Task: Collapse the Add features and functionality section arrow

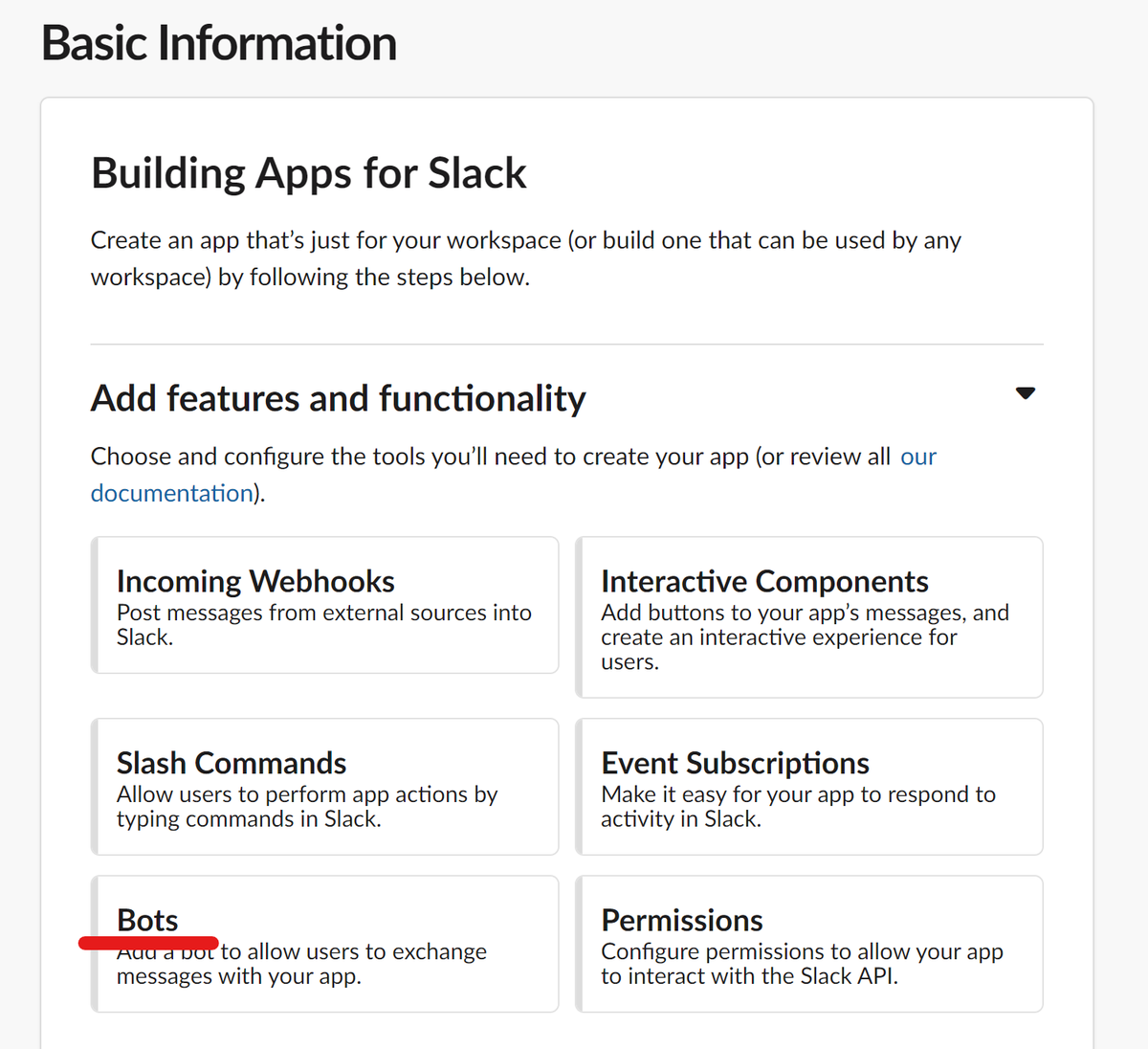Action: pyautogui.click(x=1025, y=393)
